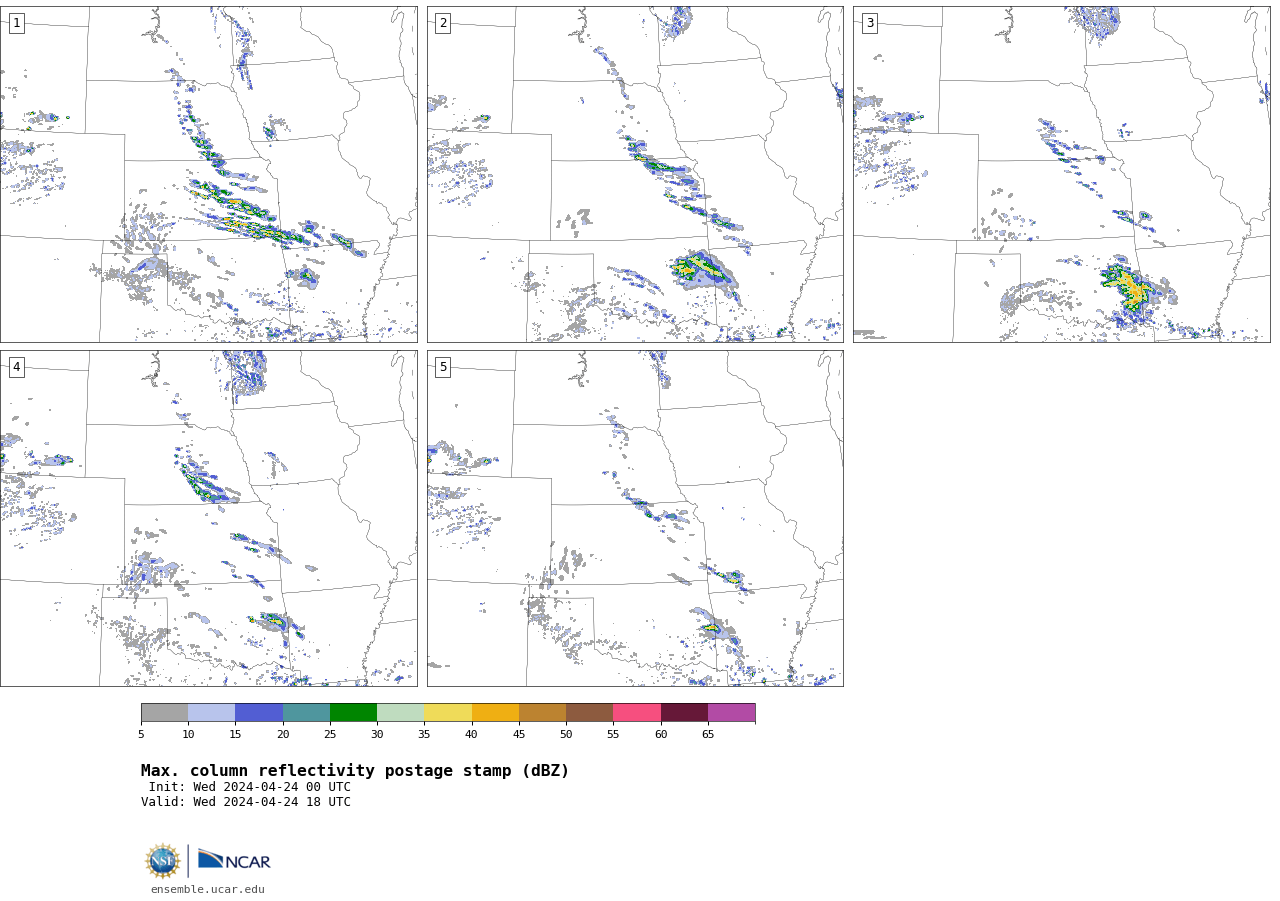Click the 50 tick label on colorbar

tap(566, 735)
